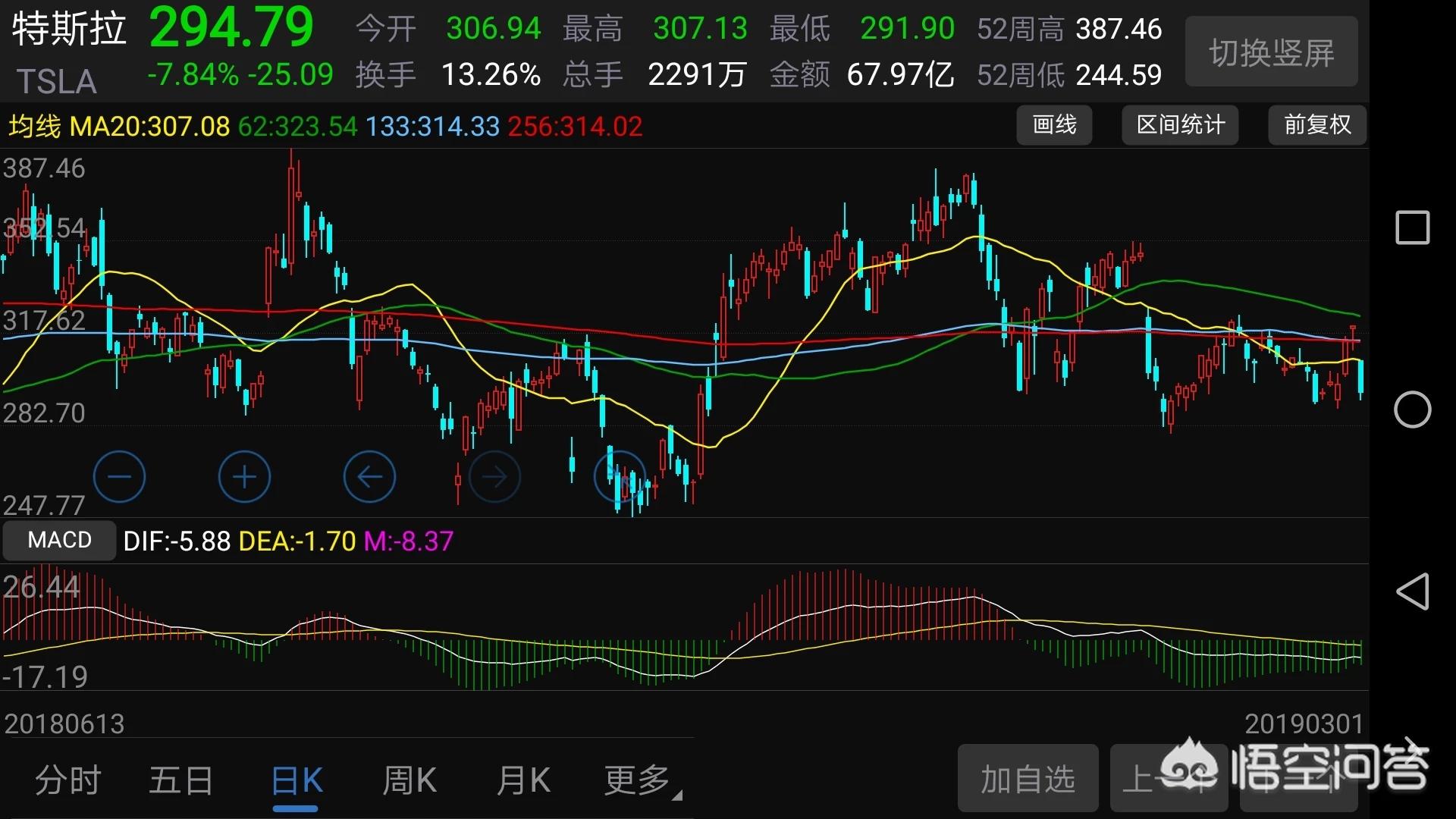Image resolution: width=1456 pixels, height=819 pixels.
Task: Switch to the 分时 intraday tab
Action: 68,780
